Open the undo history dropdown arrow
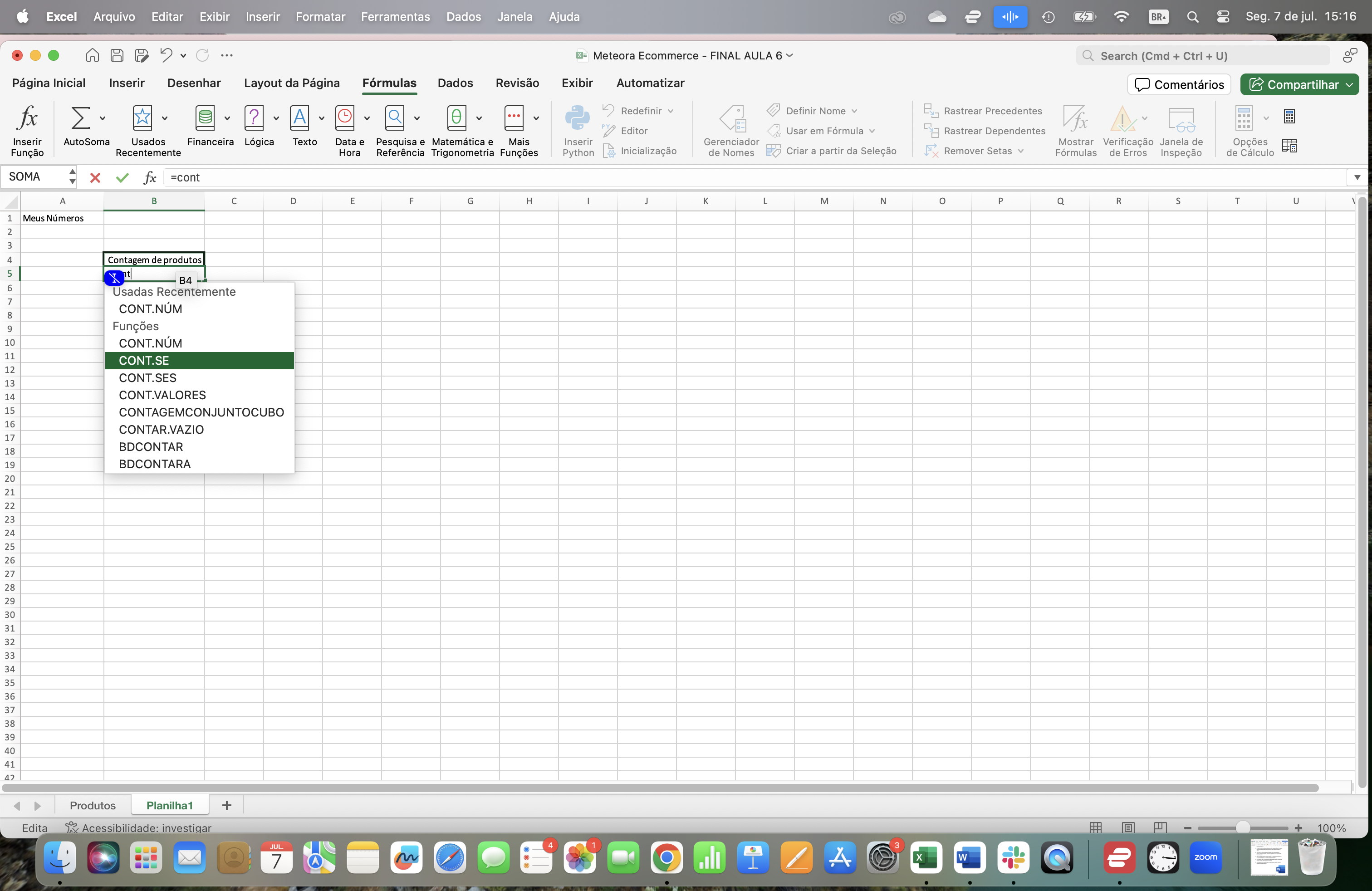The width and height of the screenshot is (1372, 891). 183,56
